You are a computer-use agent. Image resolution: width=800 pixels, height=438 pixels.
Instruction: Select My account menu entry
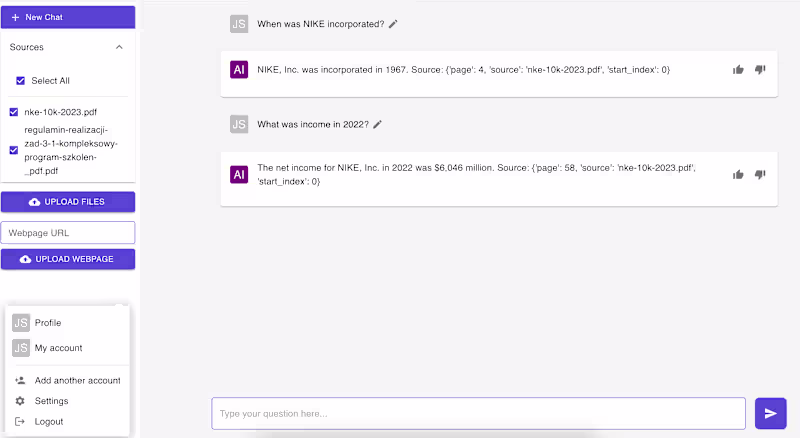click(58, 348)
